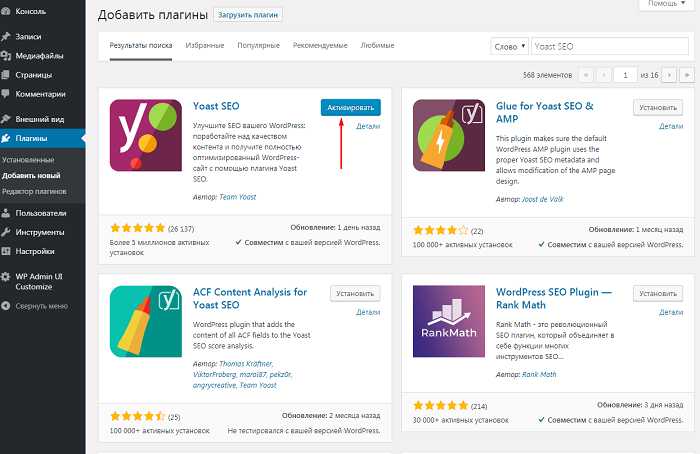Open the Слово search type dropdown
The image size is (700, 454).
pyautogui.click(x=511, y=46)
